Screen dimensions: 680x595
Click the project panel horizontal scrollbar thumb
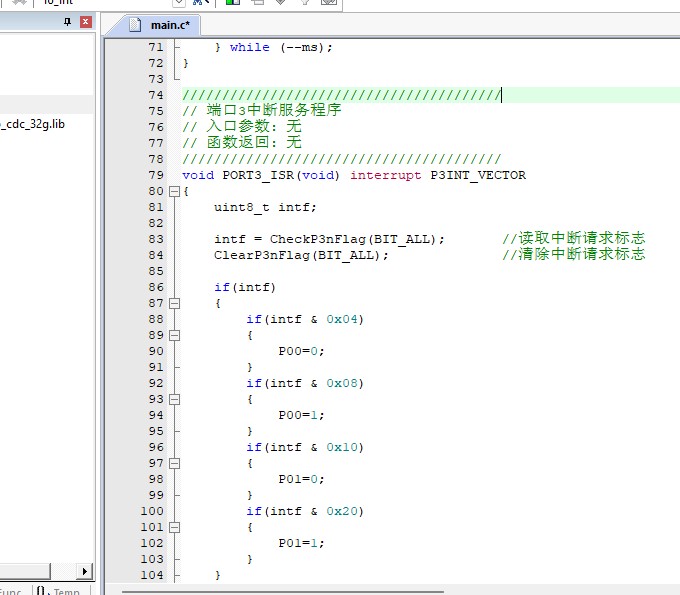25,571
